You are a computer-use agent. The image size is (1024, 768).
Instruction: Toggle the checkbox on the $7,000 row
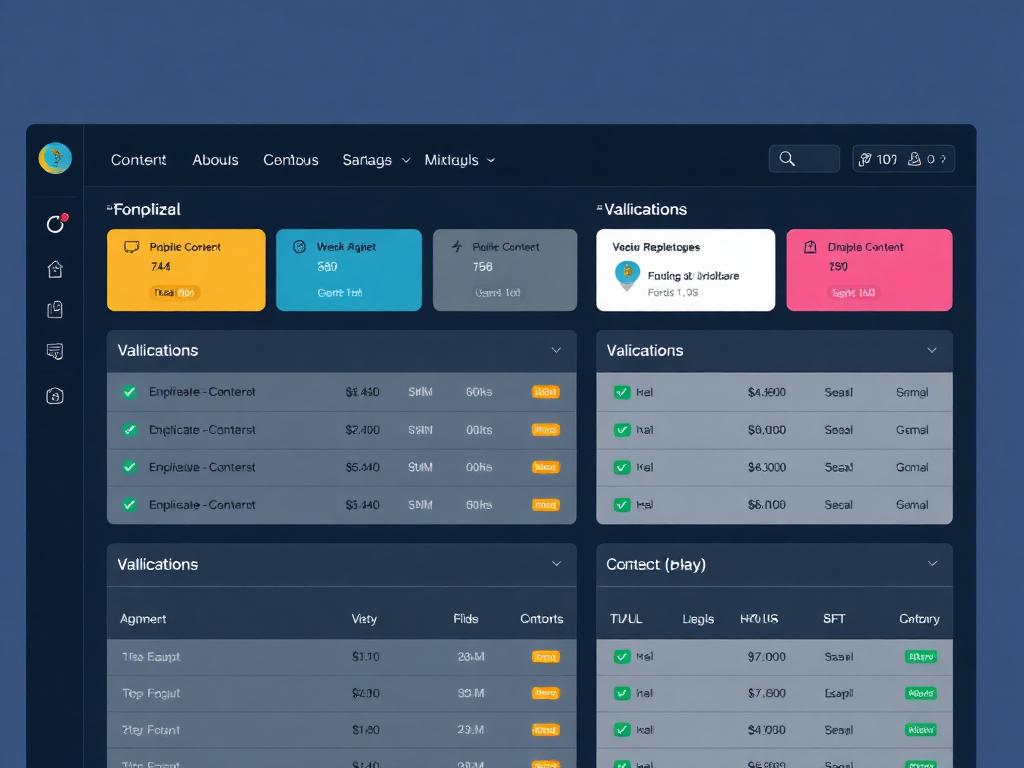(621, 657)
